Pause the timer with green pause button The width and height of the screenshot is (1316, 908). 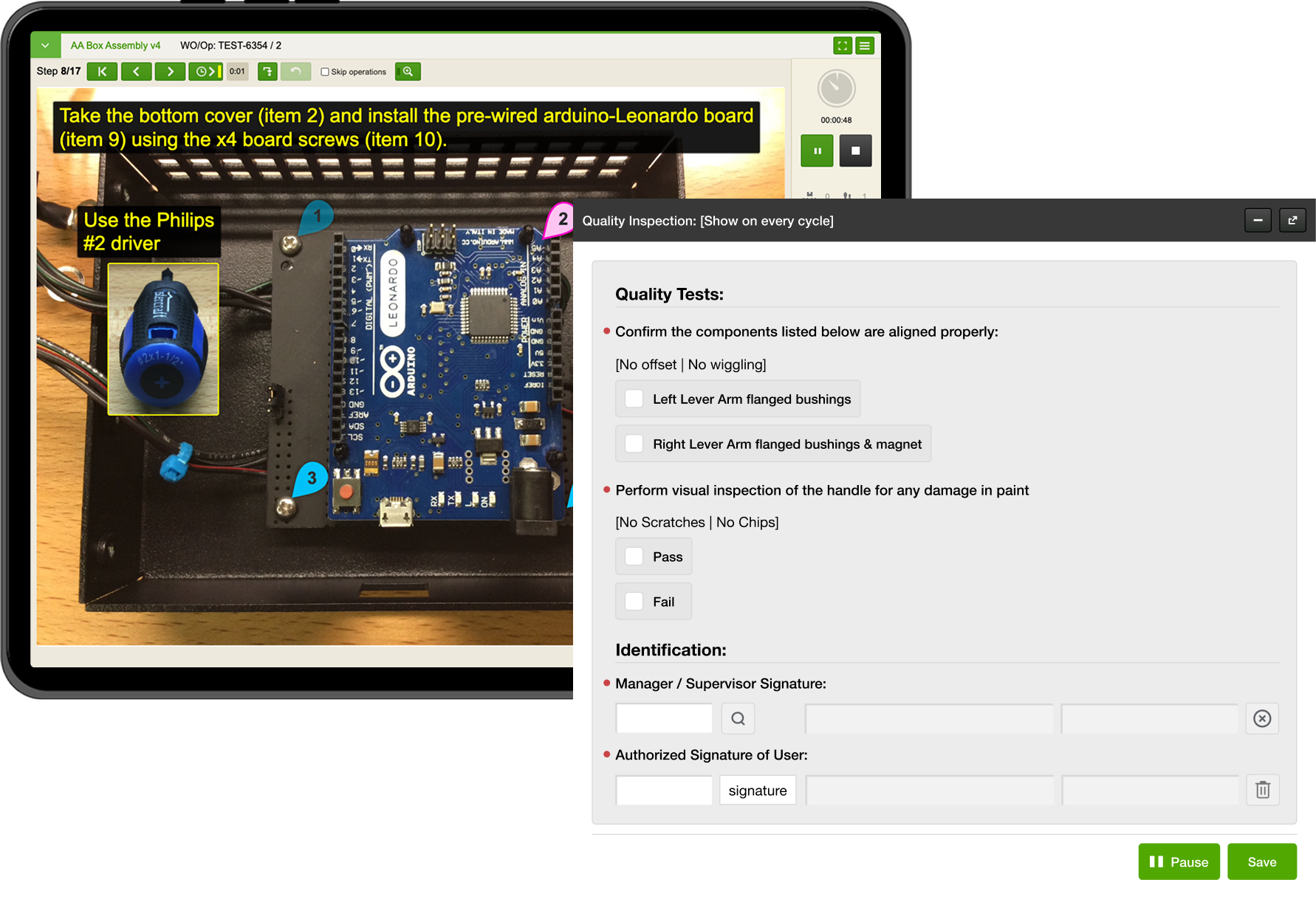818,151
